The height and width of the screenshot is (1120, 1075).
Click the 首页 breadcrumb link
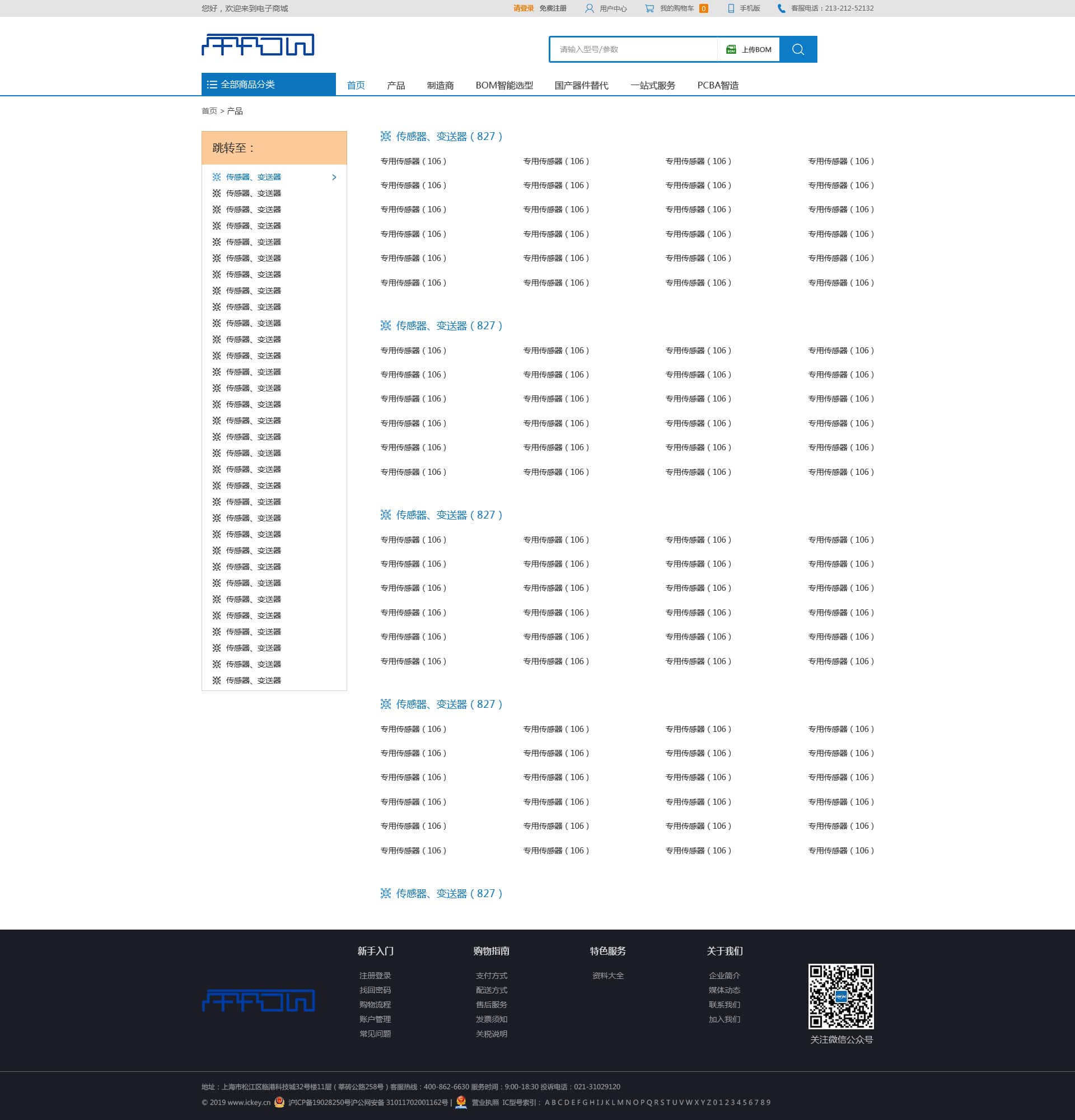(209, 111)
